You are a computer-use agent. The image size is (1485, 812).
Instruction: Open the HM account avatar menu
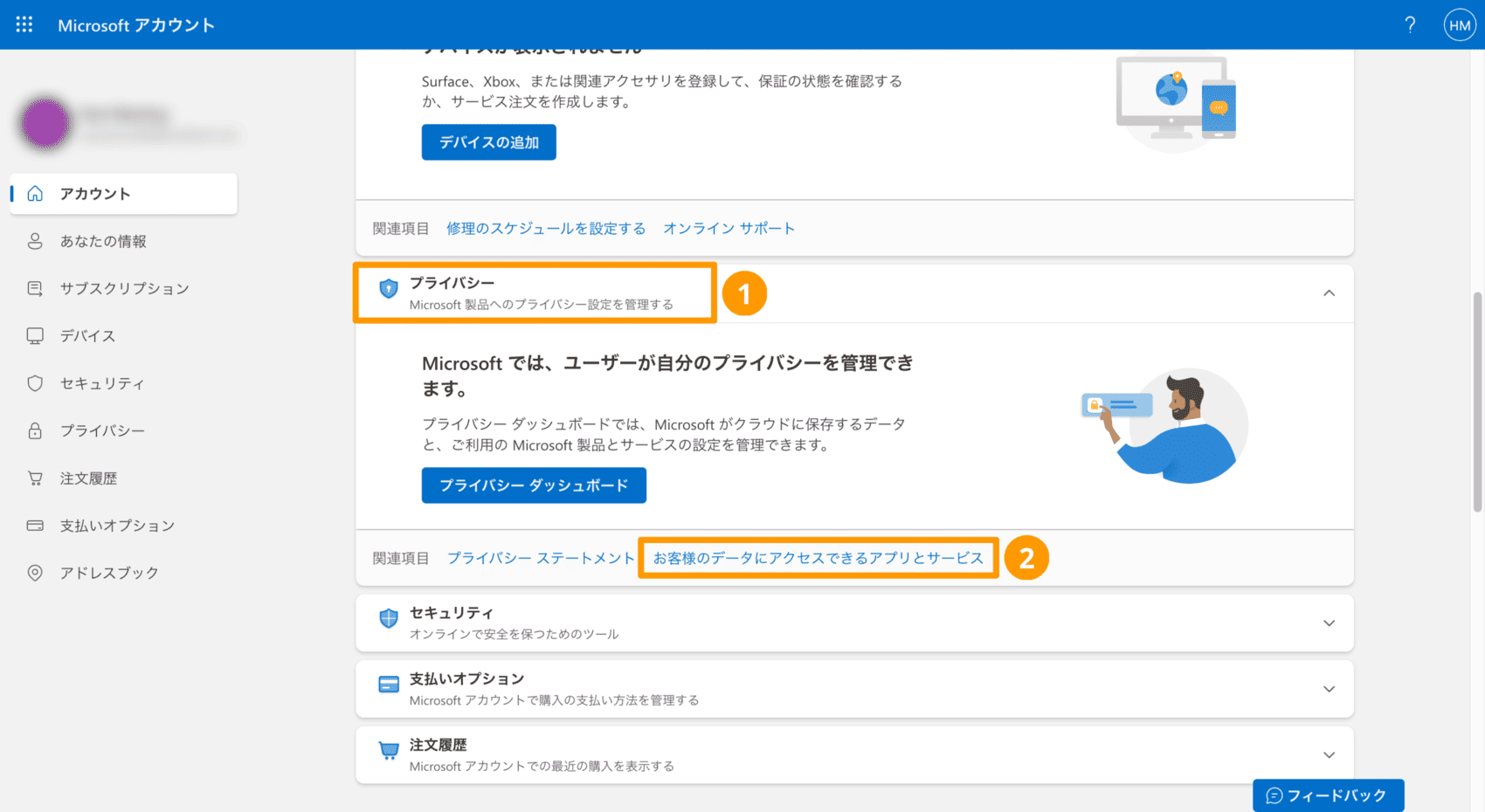pyautogui.click(x=1460, y=25)
